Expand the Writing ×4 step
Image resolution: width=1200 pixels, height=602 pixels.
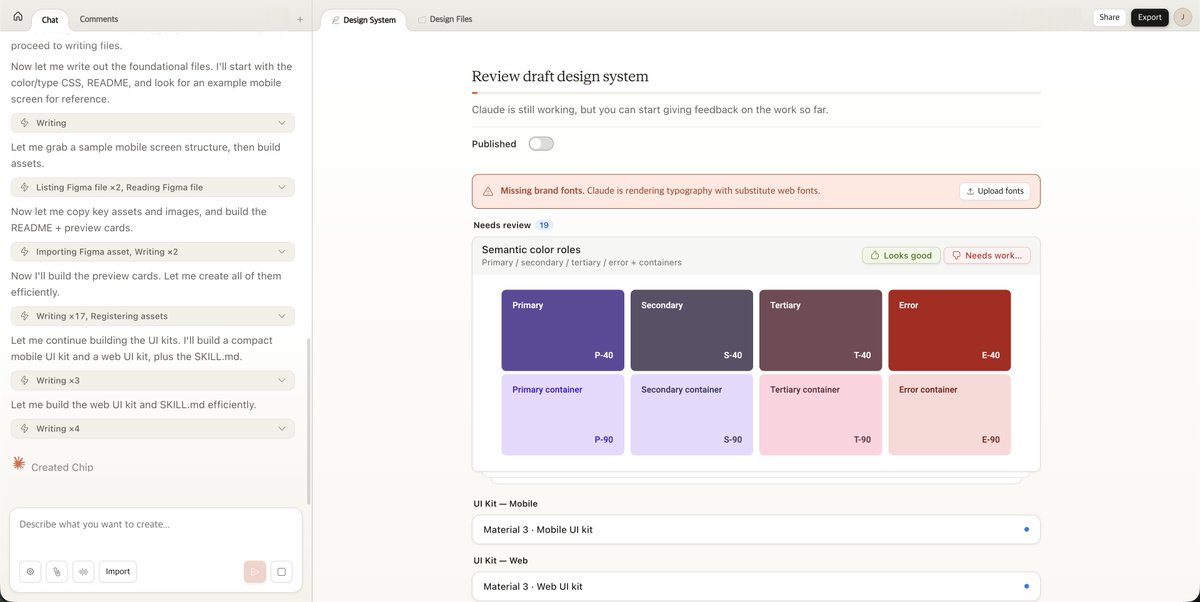coord(153,429)
